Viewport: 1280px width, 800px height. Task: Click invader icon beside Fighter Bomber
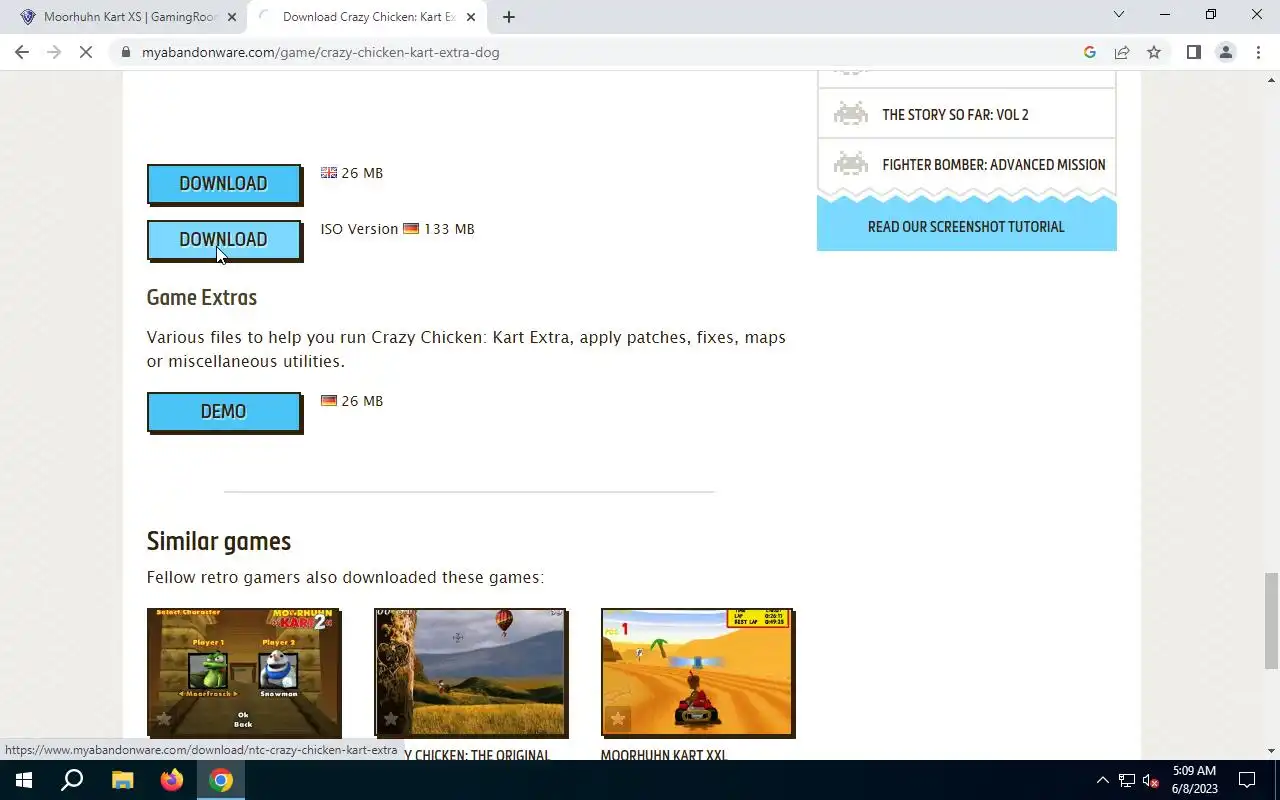(851, 163)
